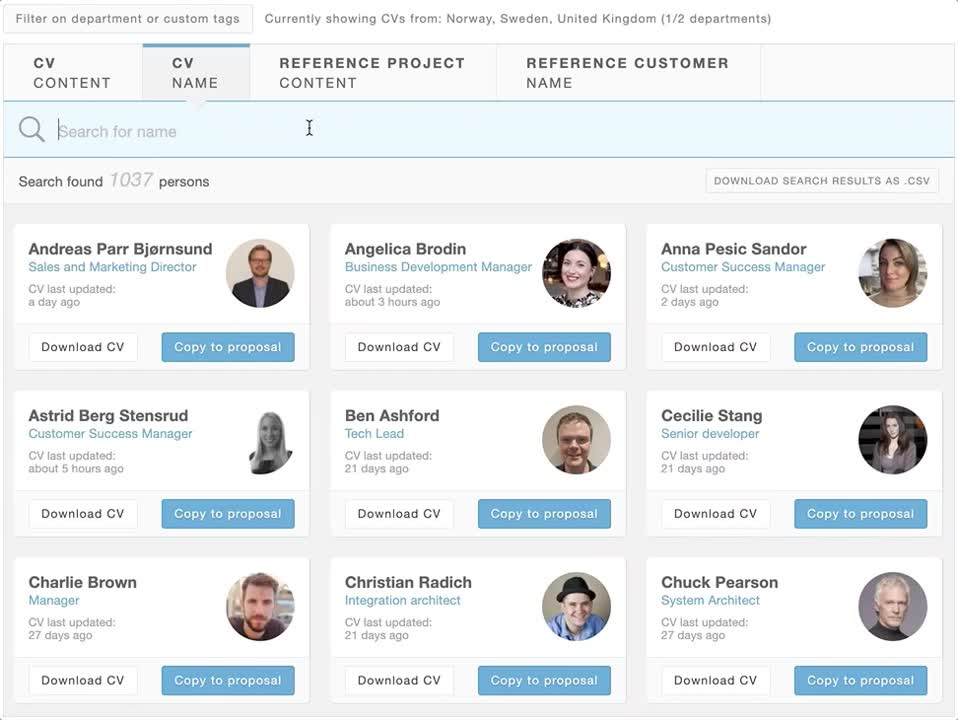Click Cecilie Stang's profile photo

point(892,440)
